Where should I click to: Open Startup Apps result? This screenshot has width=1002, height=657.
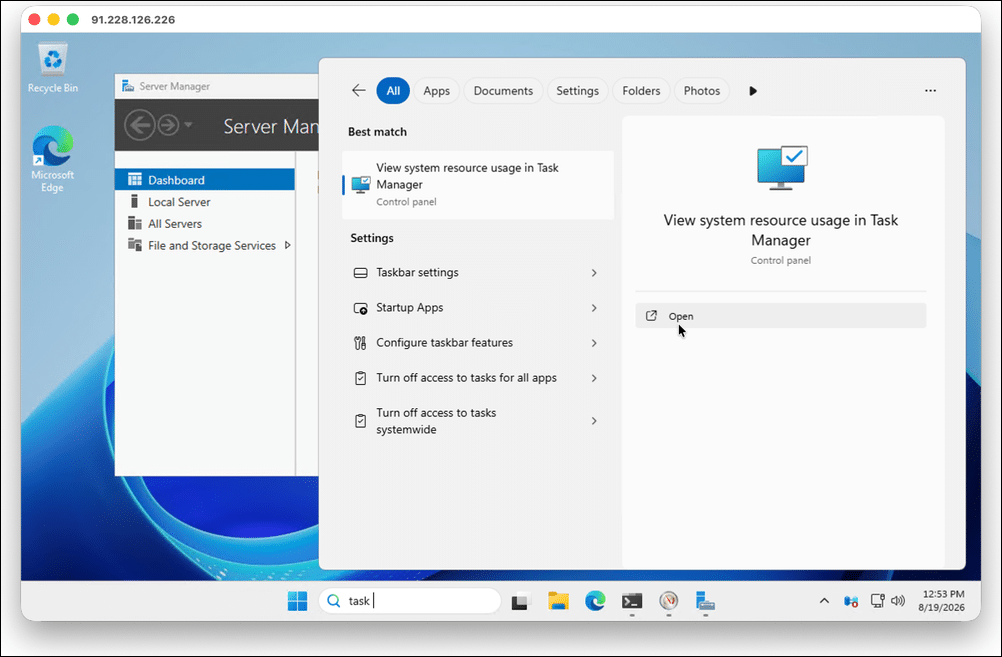tap(478, 308)
